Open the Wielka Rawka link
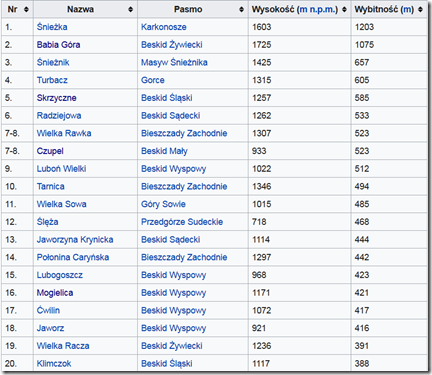Image resolution: width=432 pixels, height=375 pixels. (64, 133)
